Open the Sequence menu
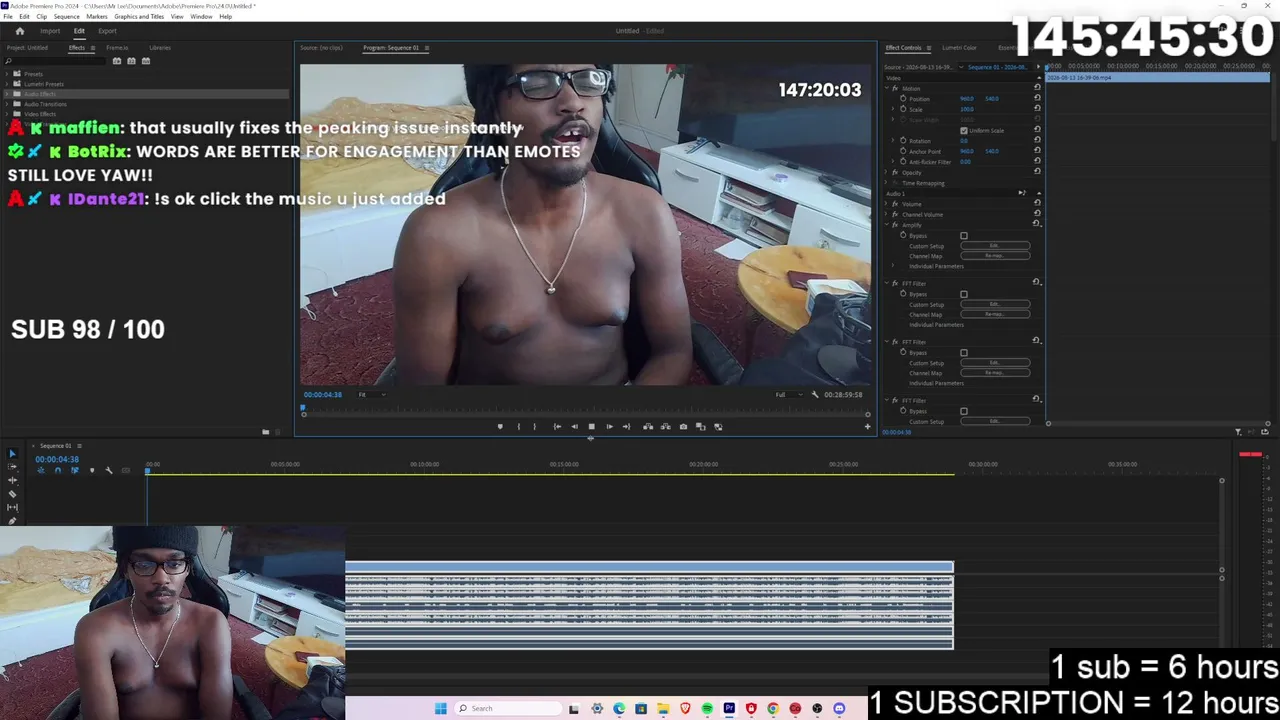 click(x=66, y=17)
